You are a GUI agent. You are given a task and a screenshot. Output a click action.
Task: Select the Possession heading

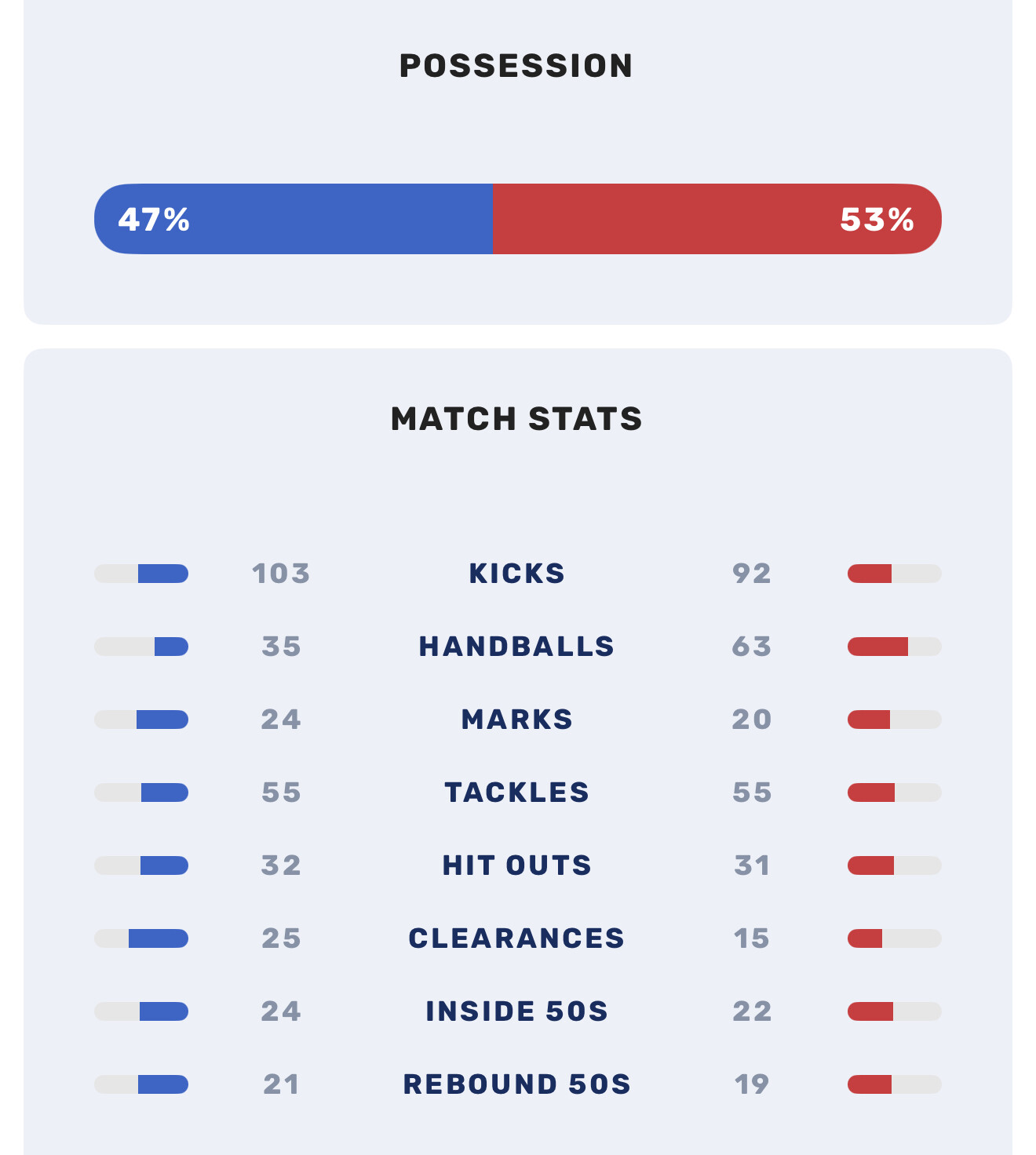tap(516, 66)
